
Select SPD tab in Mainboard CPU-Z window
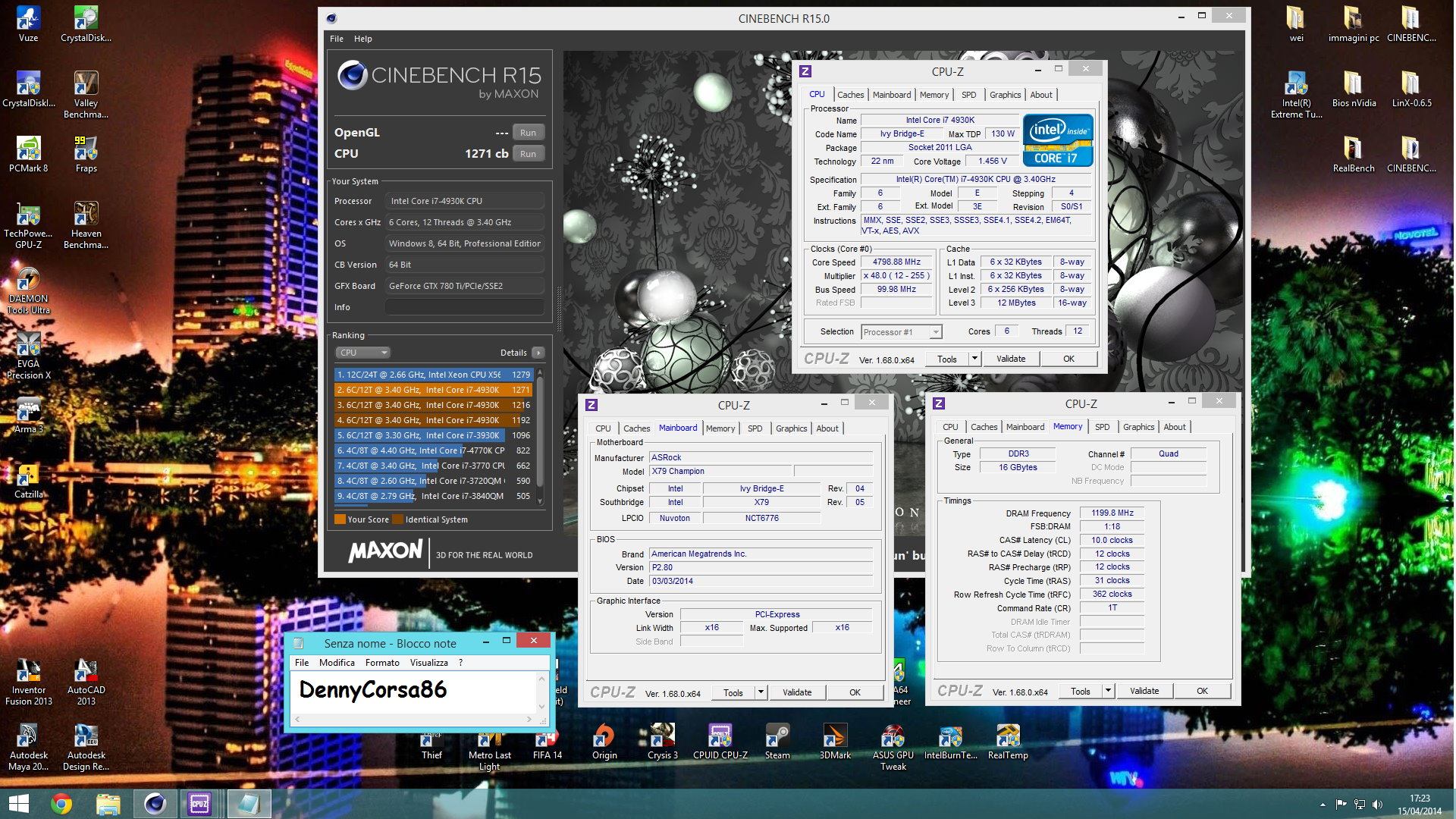[755, 428]
